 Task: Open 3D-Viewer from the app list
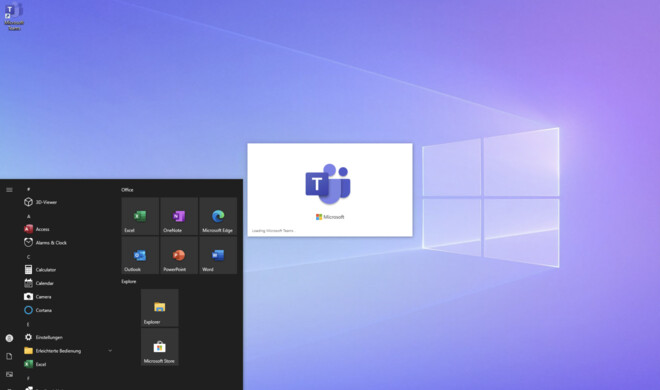pos(40,202)
